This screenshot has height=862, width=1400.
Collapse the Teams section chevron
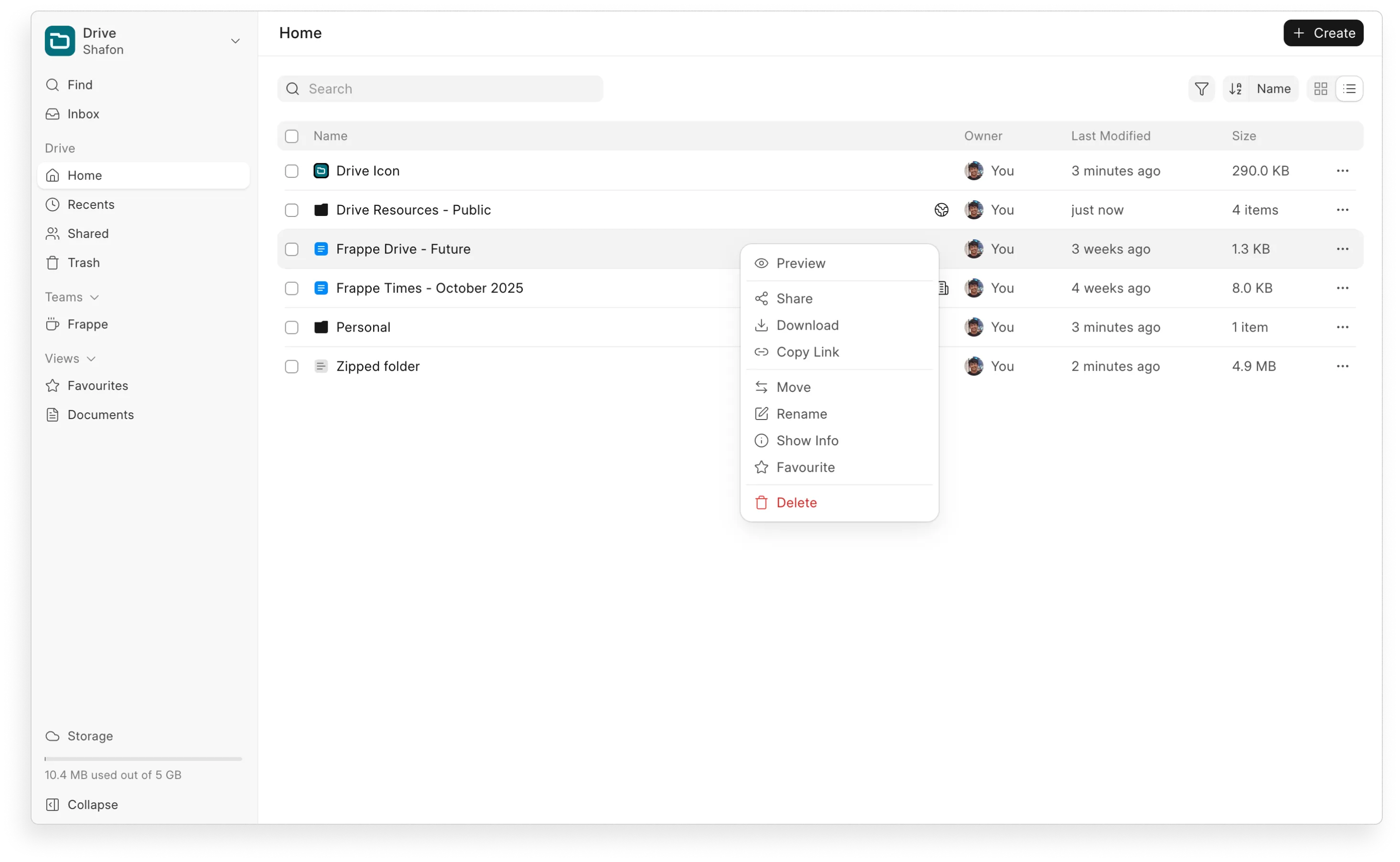pyautogui.click(x=95, y=298)
